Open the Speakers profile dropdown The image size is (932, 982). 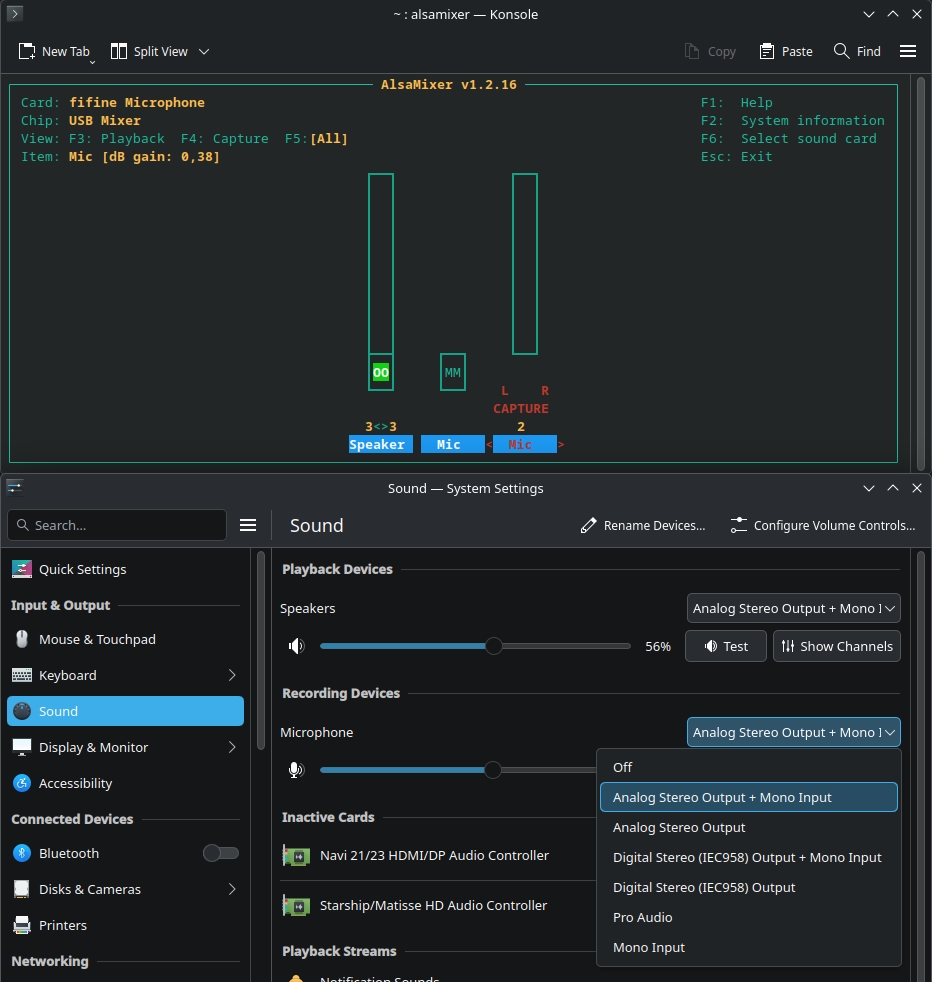[794, 608]
